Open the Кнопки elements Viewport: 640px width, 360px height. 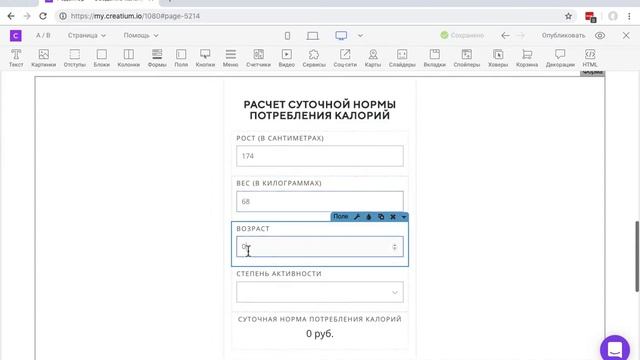point(205,58)
